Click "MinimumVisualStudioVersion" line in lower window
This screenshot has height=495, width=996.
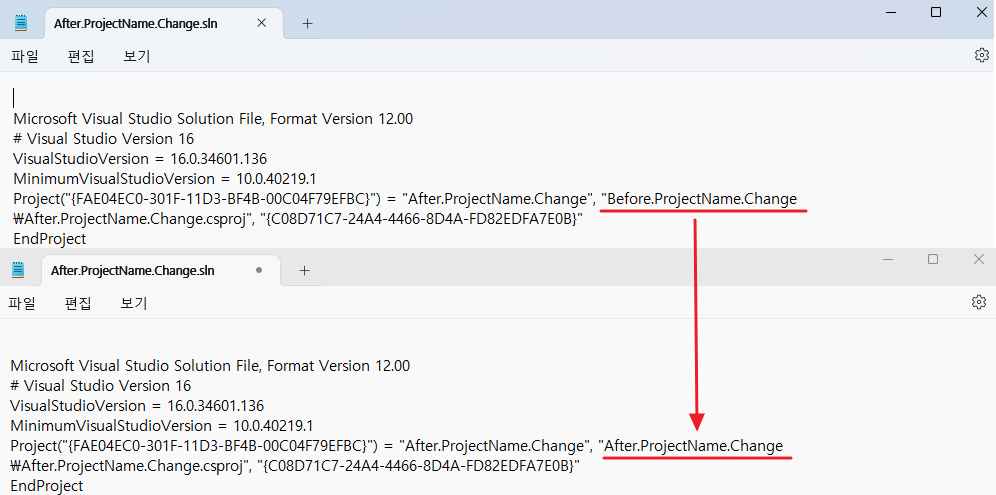click(x=161, y=426)
